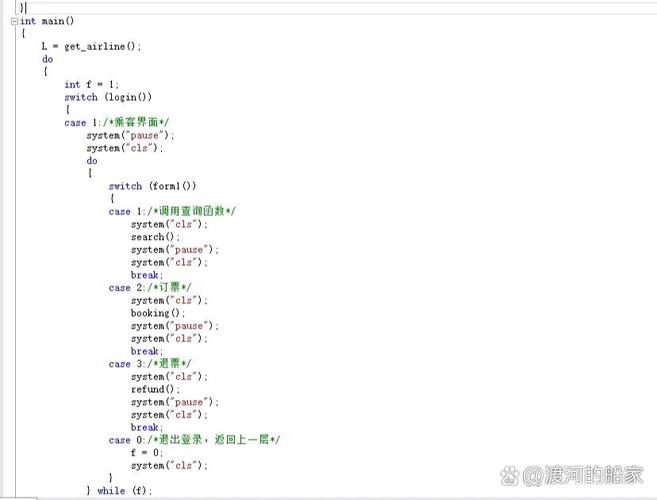Click the 调用查询函数 comment
This screenshot has height=500, width=657.
(x=190, y=212)
